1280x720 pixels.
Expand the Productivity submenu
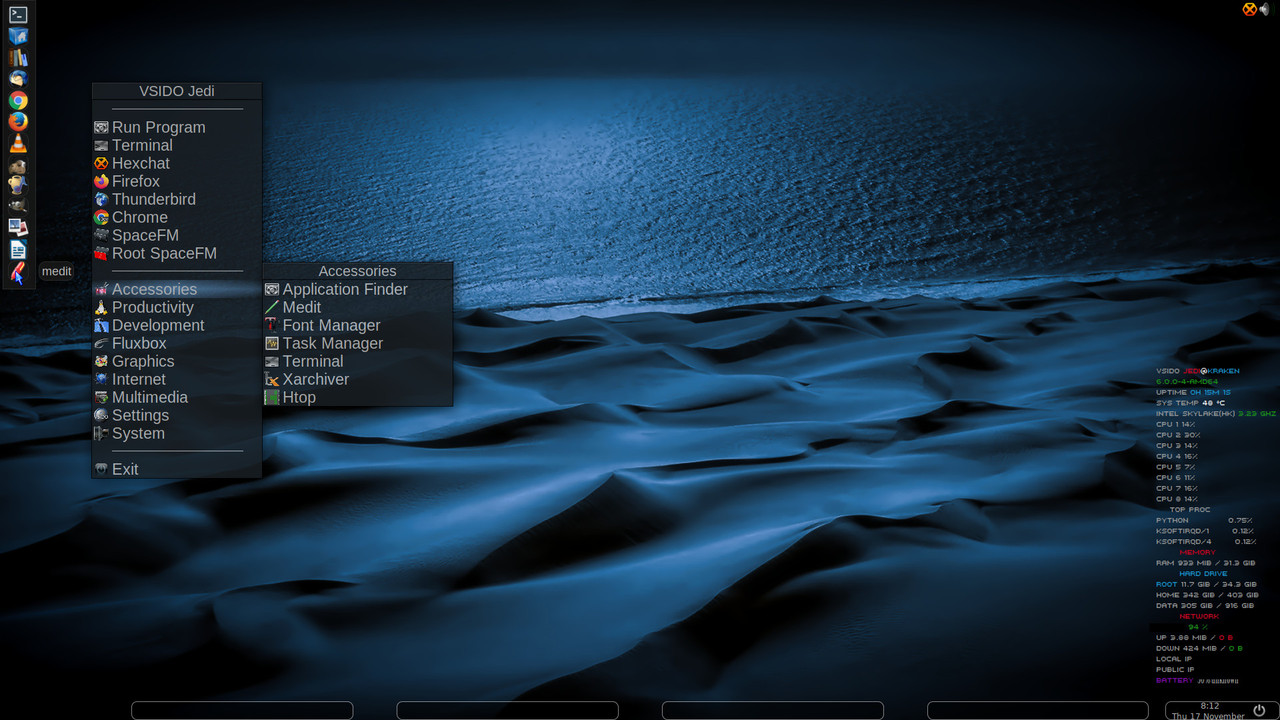pos(177,307)
